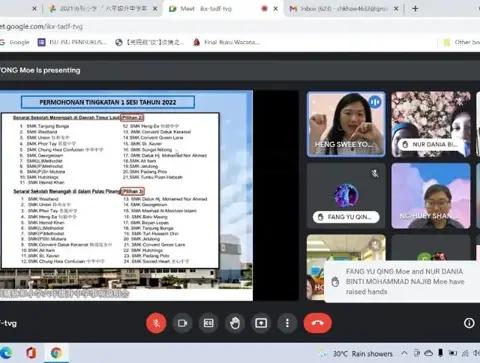The width and height of the screenshot is (480, 363).
Task: Close the 2021 Chinese-titled tab
Action: click(x=155, y=9)
